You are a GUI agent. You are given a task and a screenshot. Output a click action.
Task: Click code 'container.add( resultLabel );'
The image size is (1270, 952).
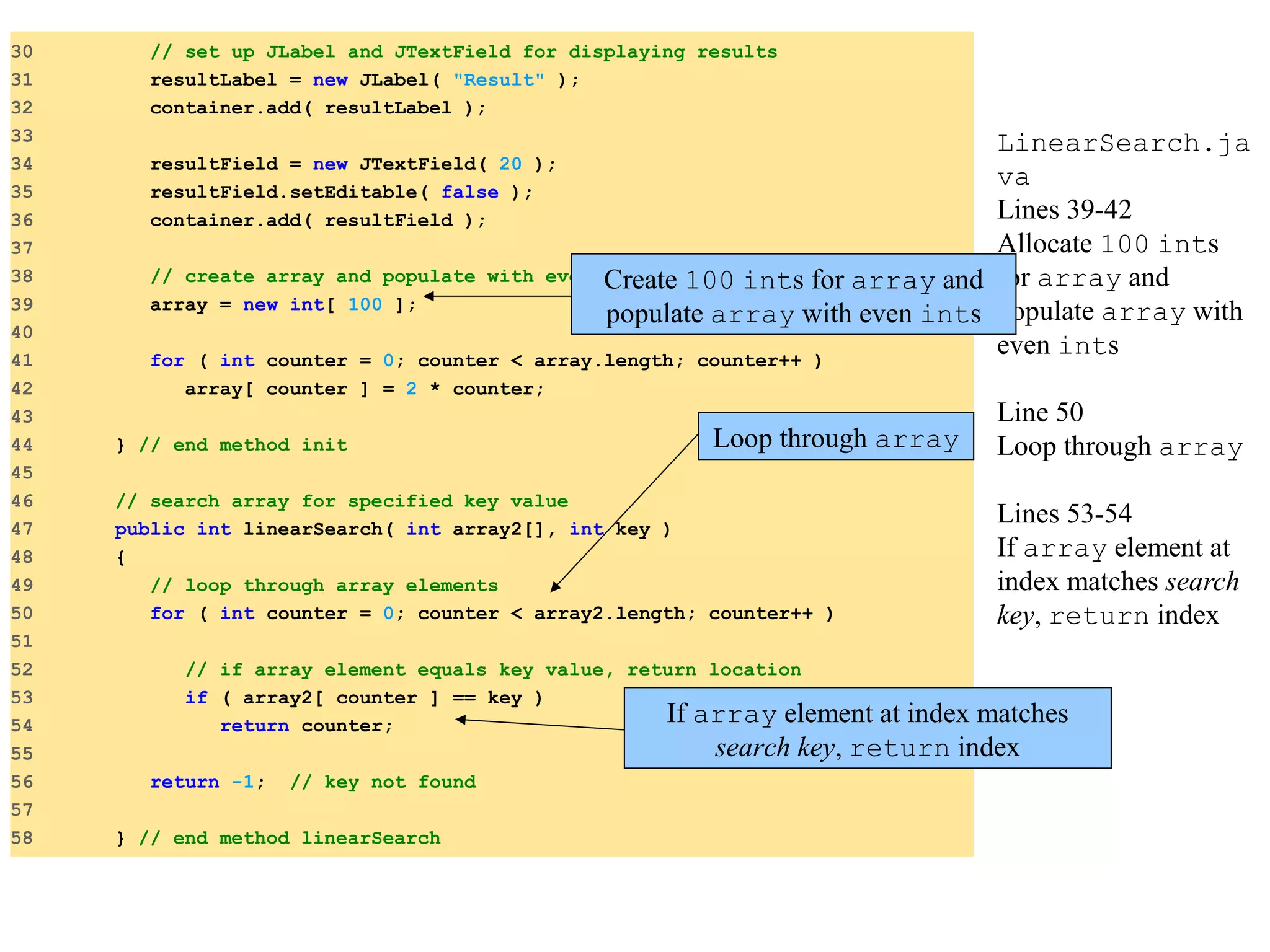tap(318, 108)
